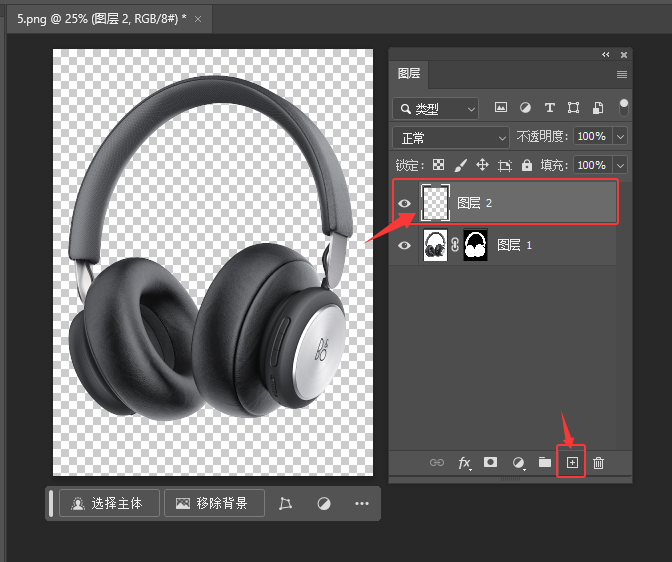Switch to the 图层 panel tab

tap(409, 74)
